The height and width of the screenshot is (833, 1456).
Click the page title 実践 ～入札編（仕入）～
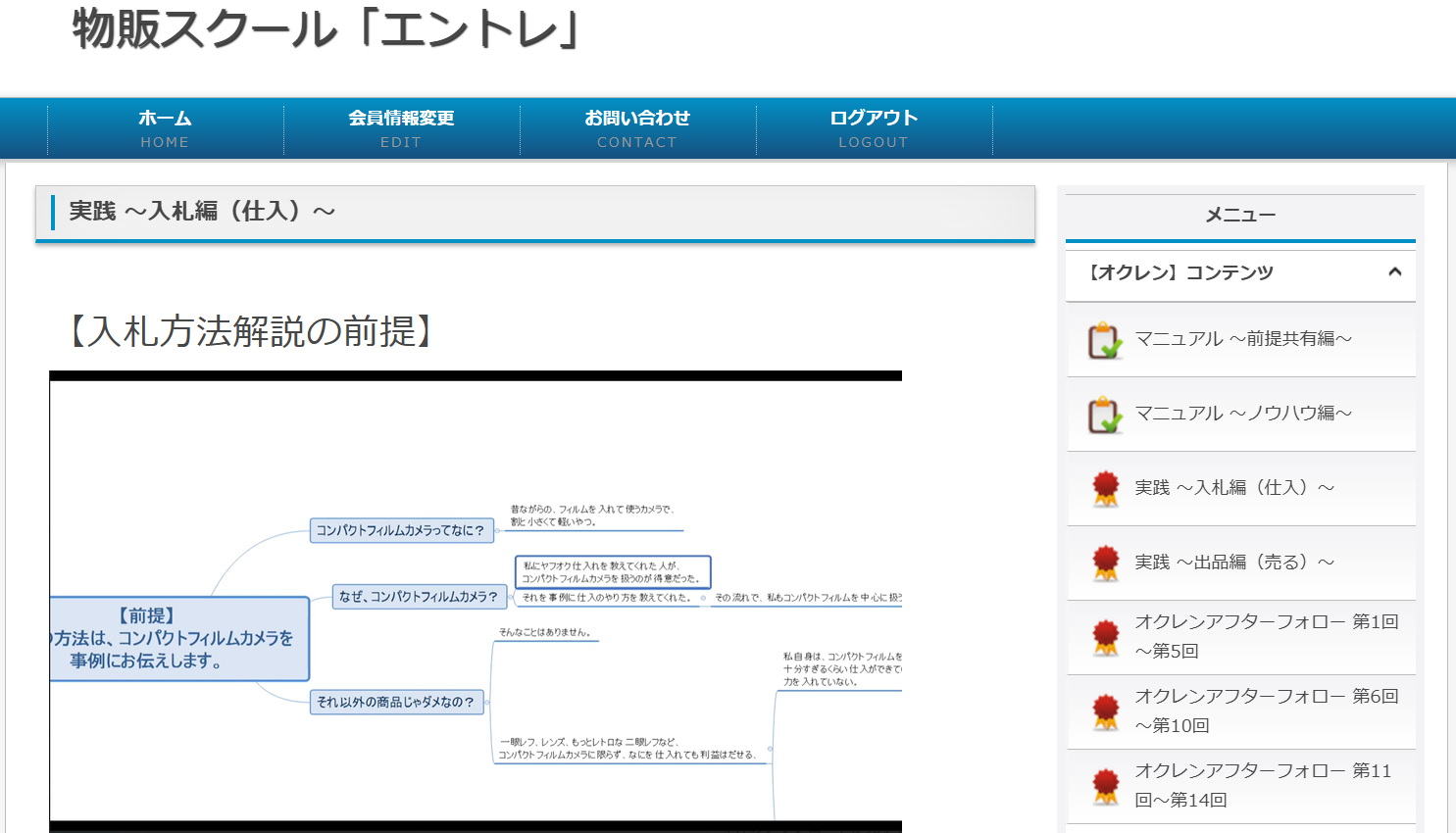click(x=202, y=211)
